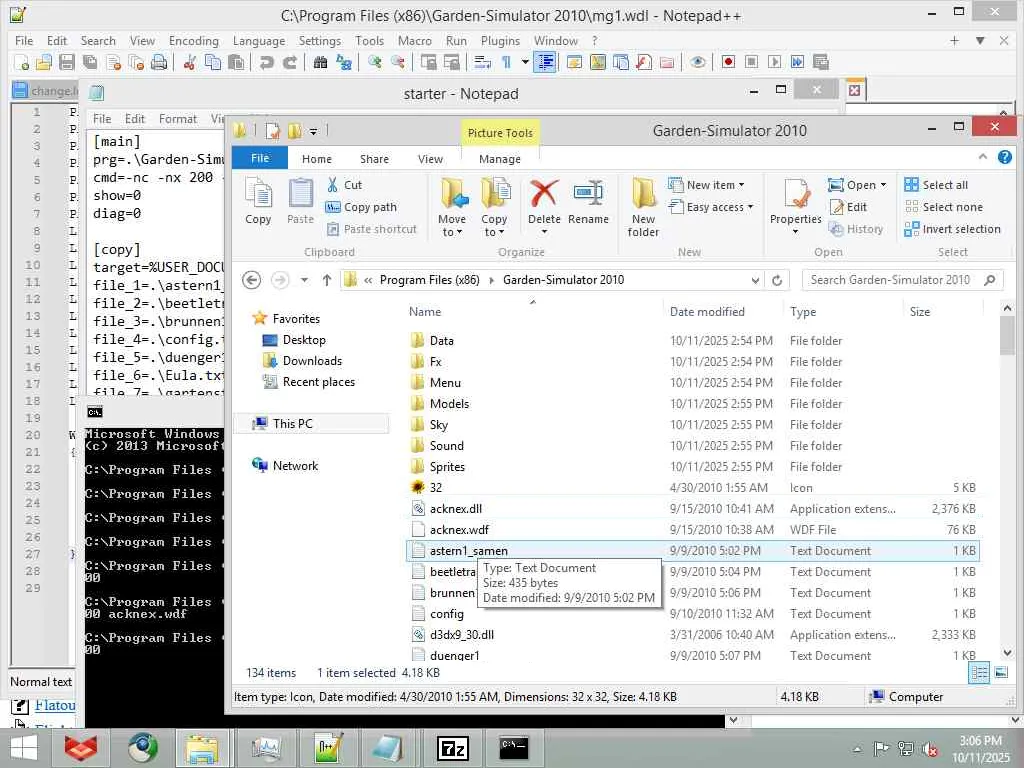Collapse the Explorer ribbon with chevron

(x=983, y=157)
